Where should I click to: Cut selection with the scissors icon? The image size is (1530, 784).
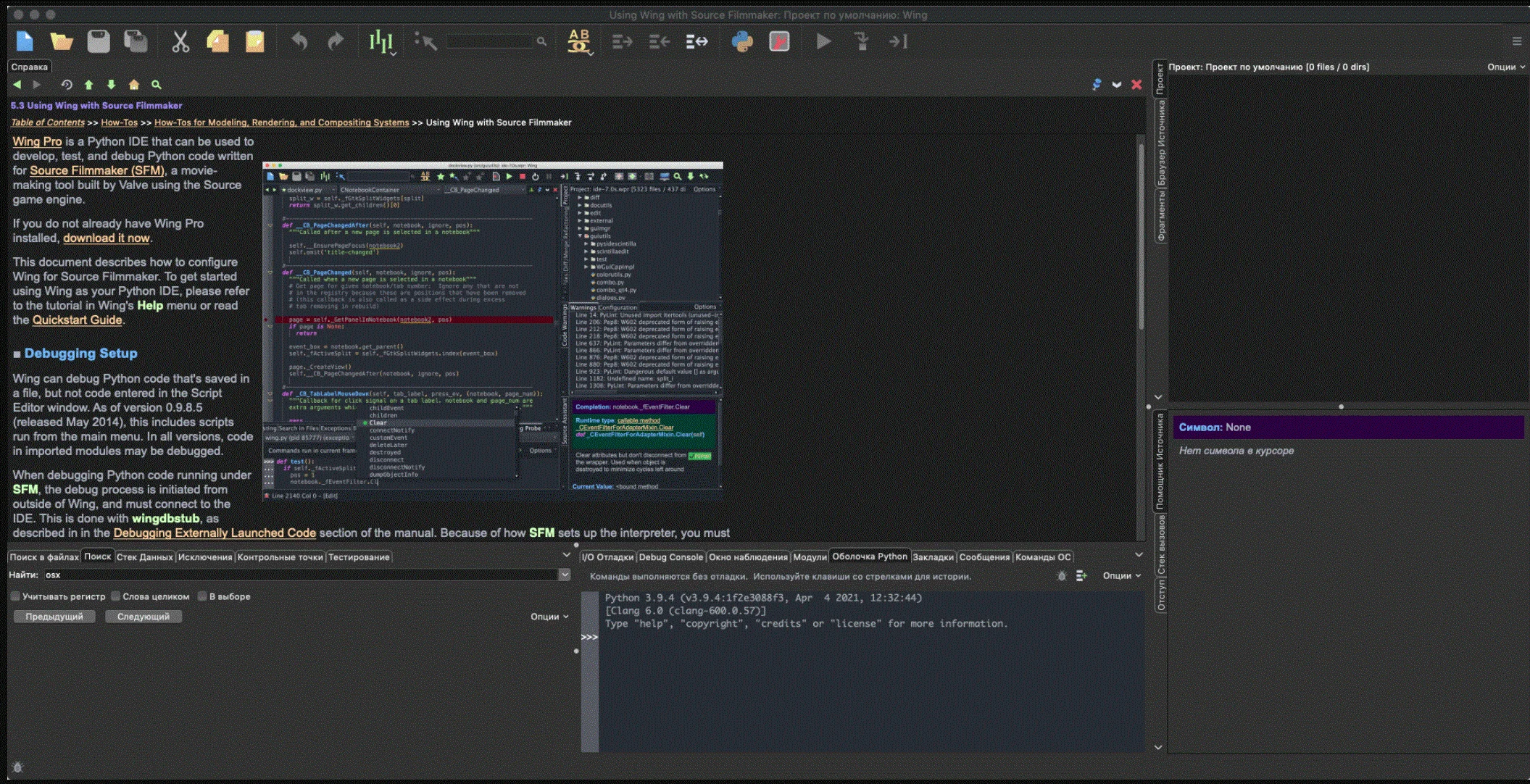tap(180, 41)
